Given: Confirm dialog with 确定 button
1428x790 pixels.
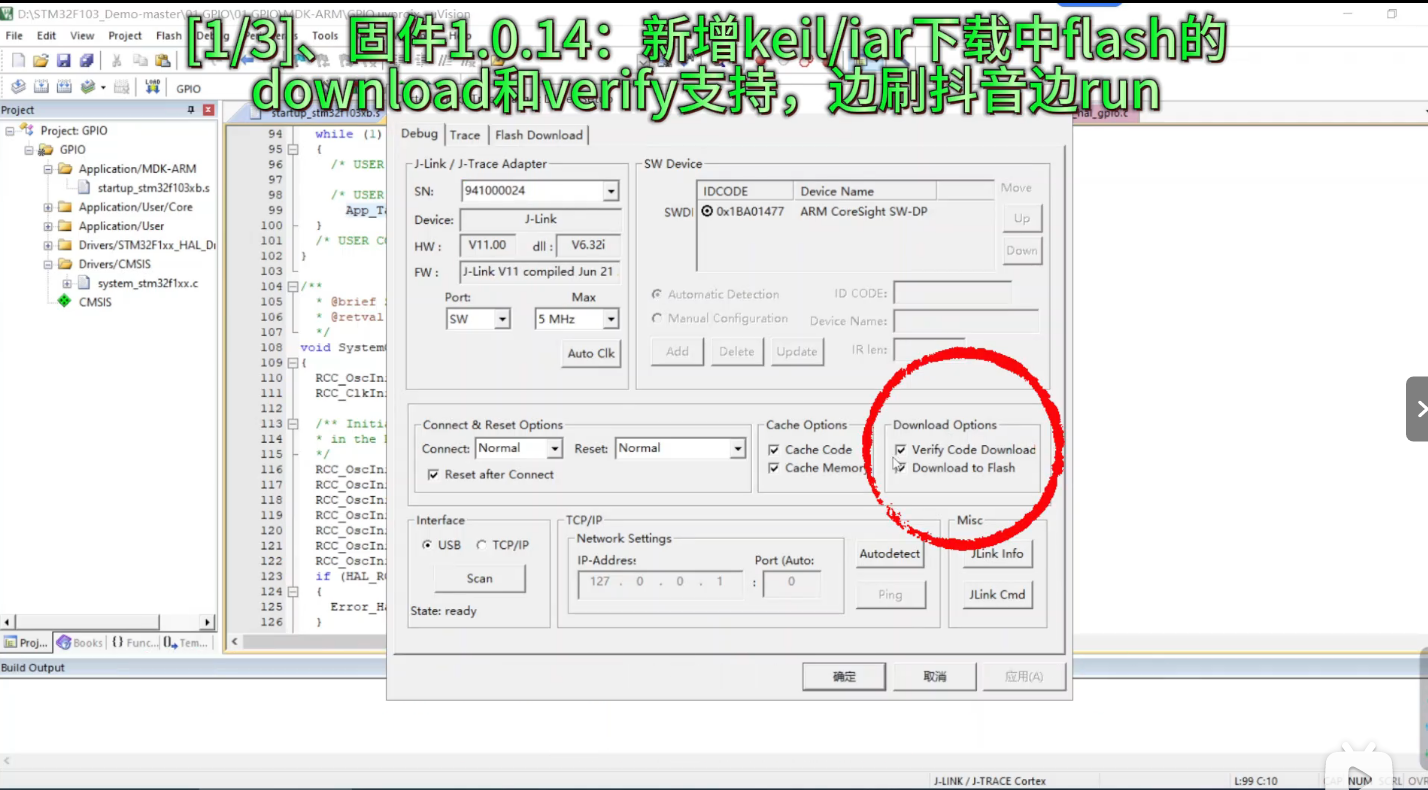Looking at the screenshot, I should tap(844, 677).
